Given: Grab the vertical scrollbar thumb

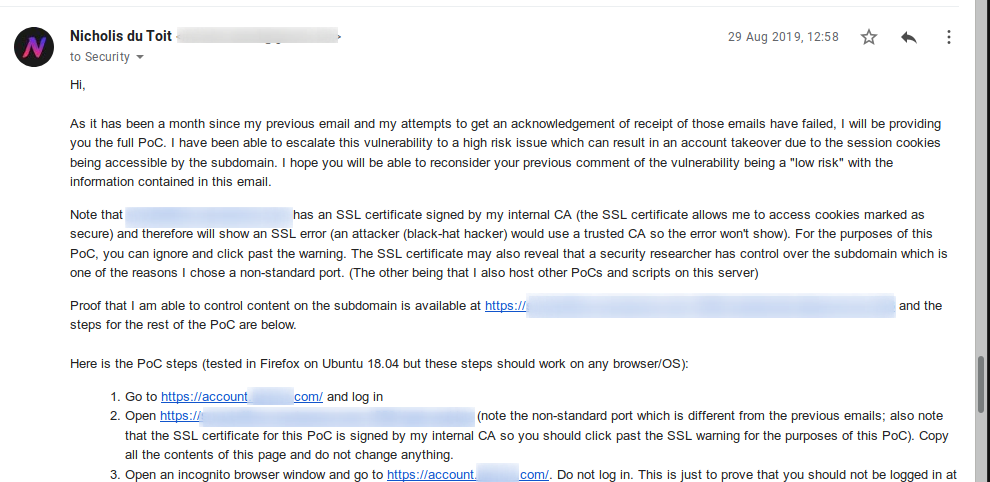Looking at the screenshot, I should (x=981, y=384).
